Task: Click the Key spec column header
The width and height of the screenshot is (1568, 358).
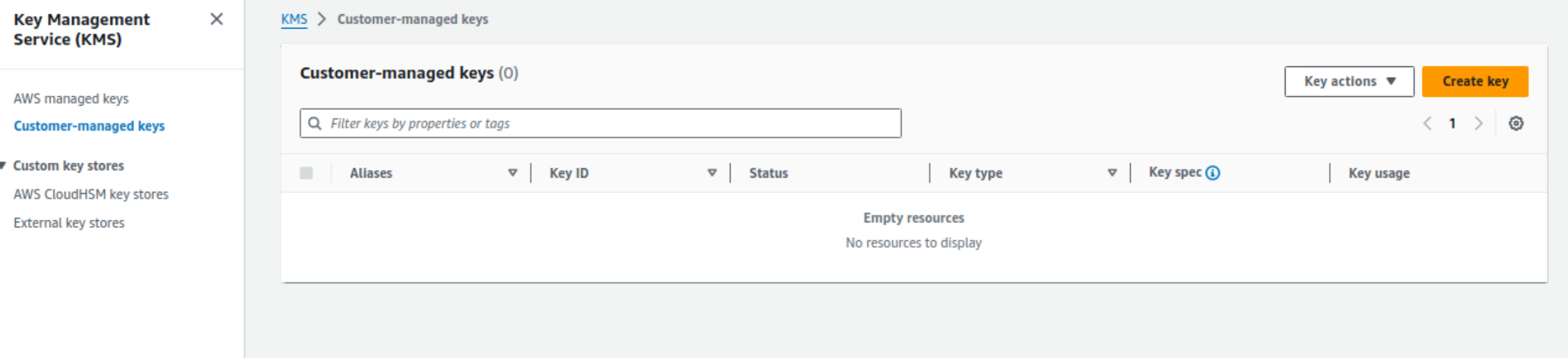Action: point(1175,173)
